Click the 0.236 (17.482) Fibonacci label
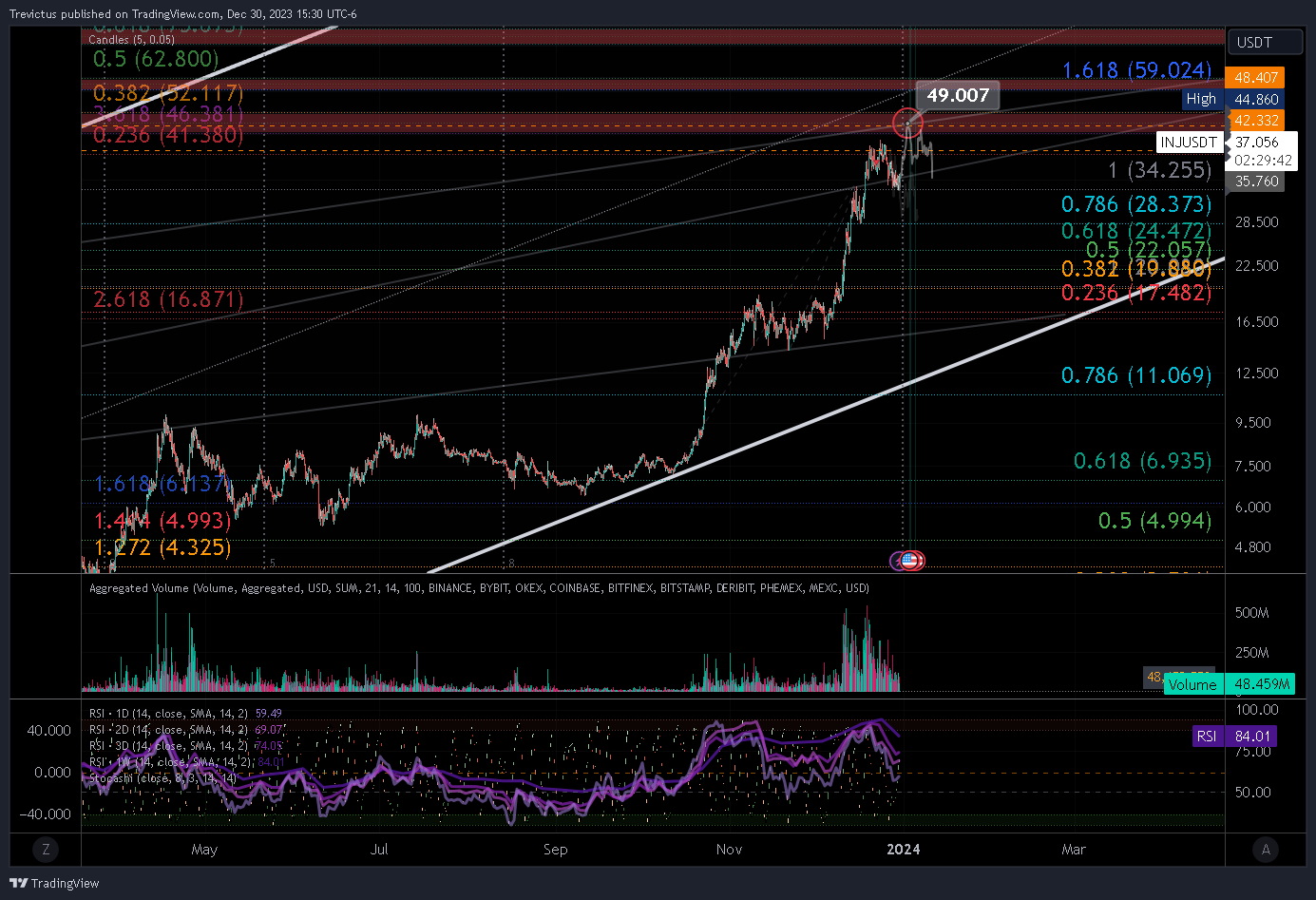The height and width of the screenshot is (900, 1316). point(1136,293)
